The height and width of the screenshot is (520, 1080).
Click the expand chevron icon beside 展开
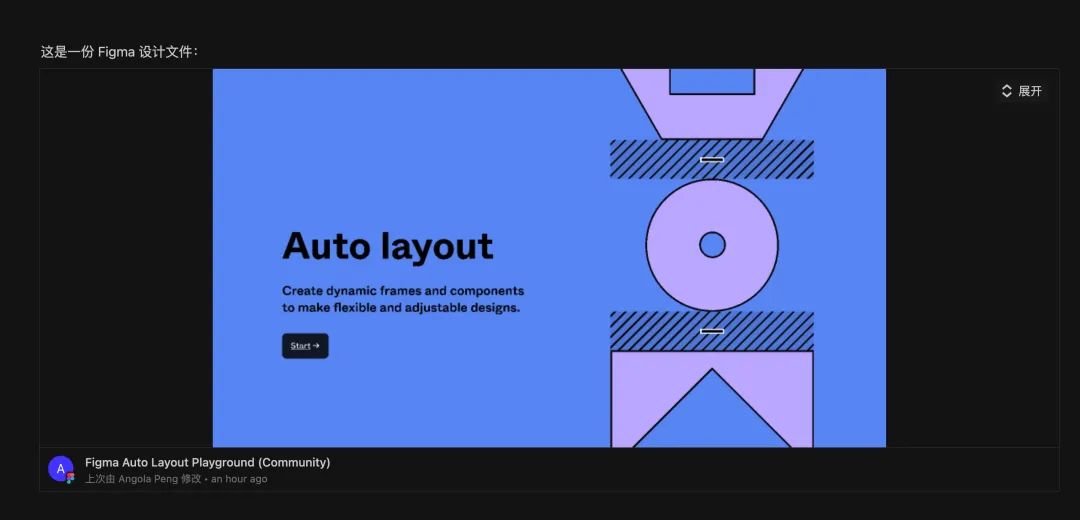point(1007,91)
